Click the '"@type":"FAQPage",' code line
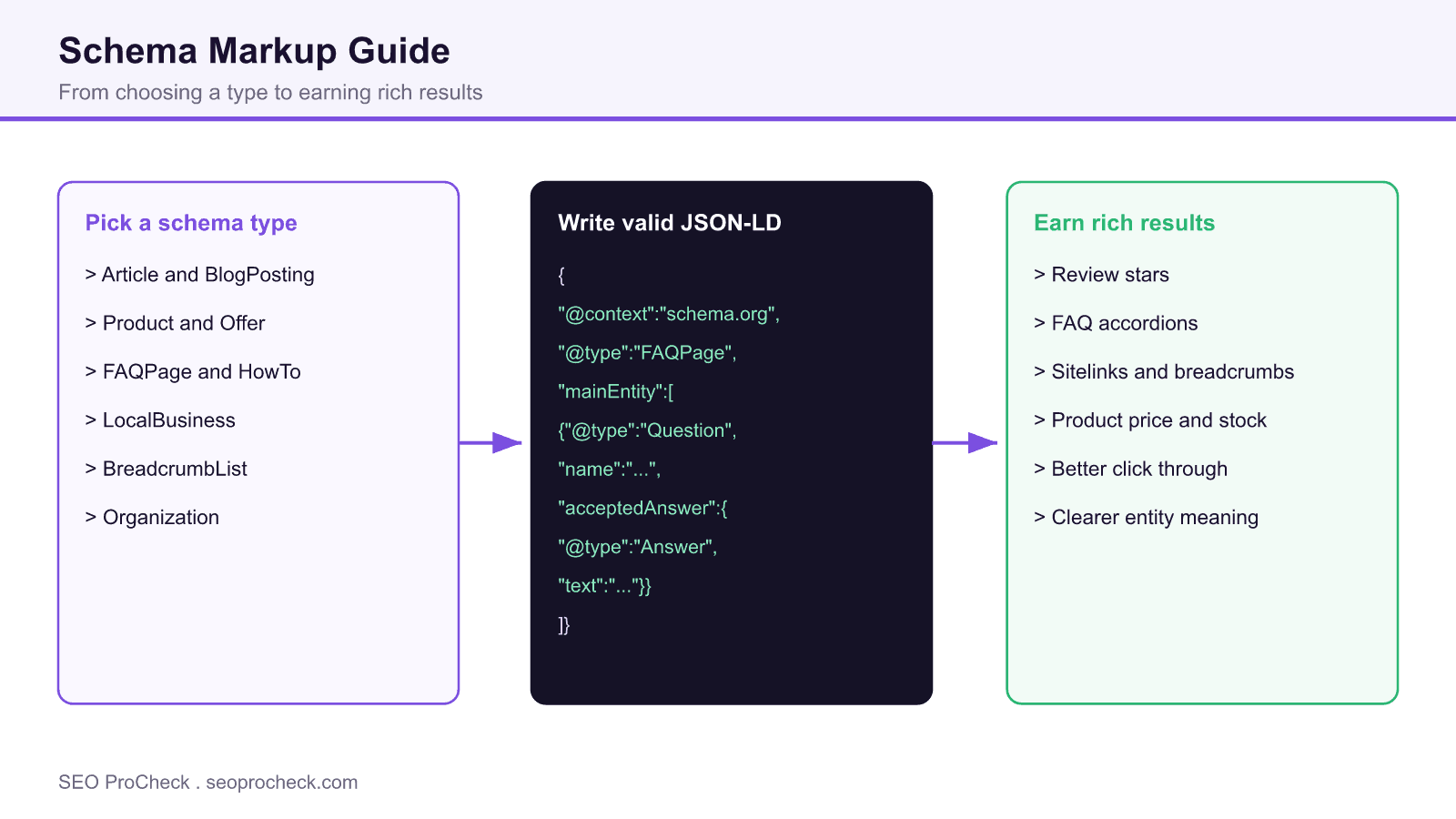1456x819 pixels. pyautogui.click(x=647, y=353)
